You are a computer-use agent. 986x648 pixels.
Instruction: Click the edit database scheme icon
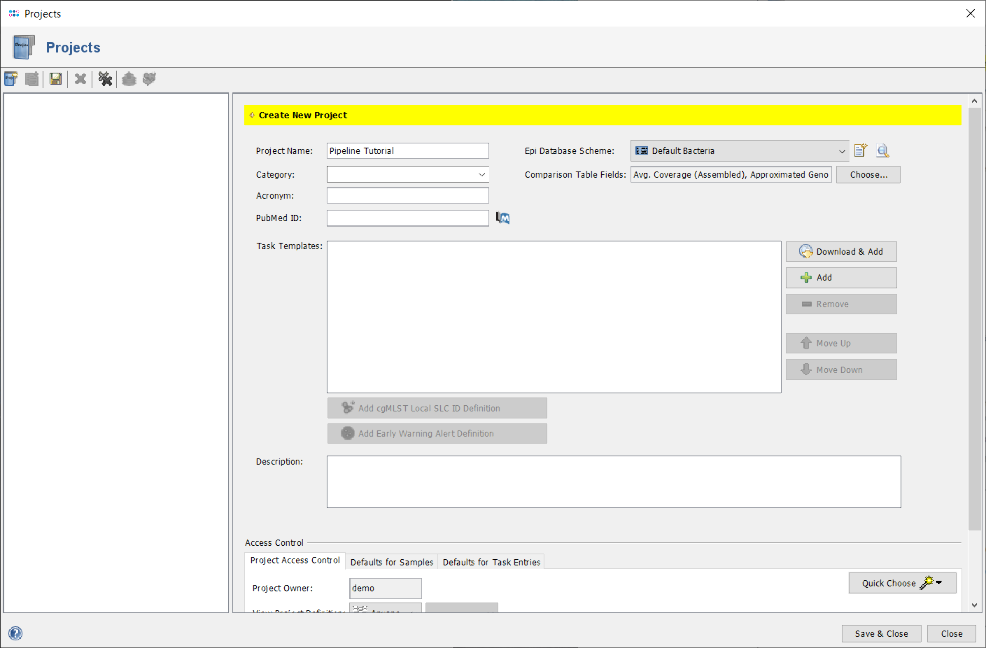[860, 151]
